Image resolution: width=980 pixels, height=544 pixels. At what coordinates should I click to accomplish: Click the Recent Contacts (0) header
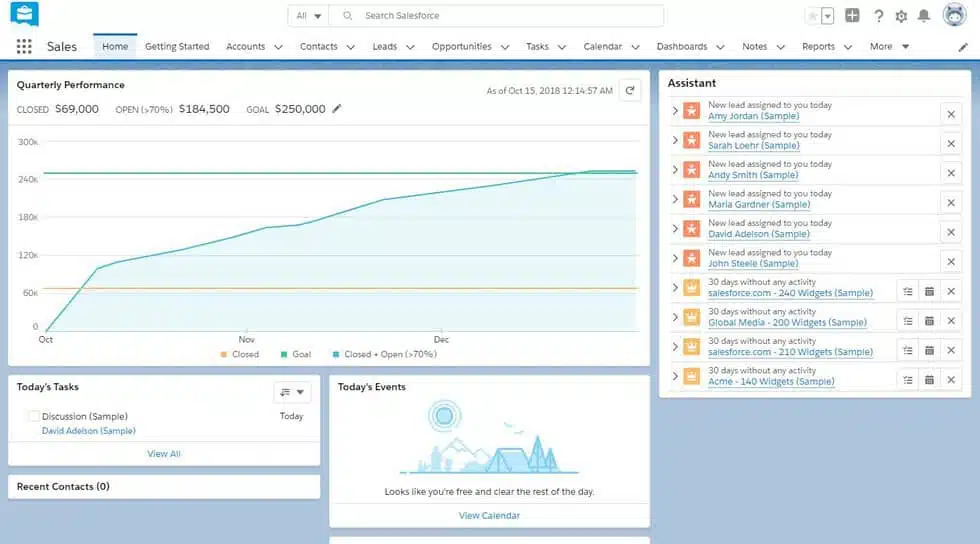coord(63,486)
